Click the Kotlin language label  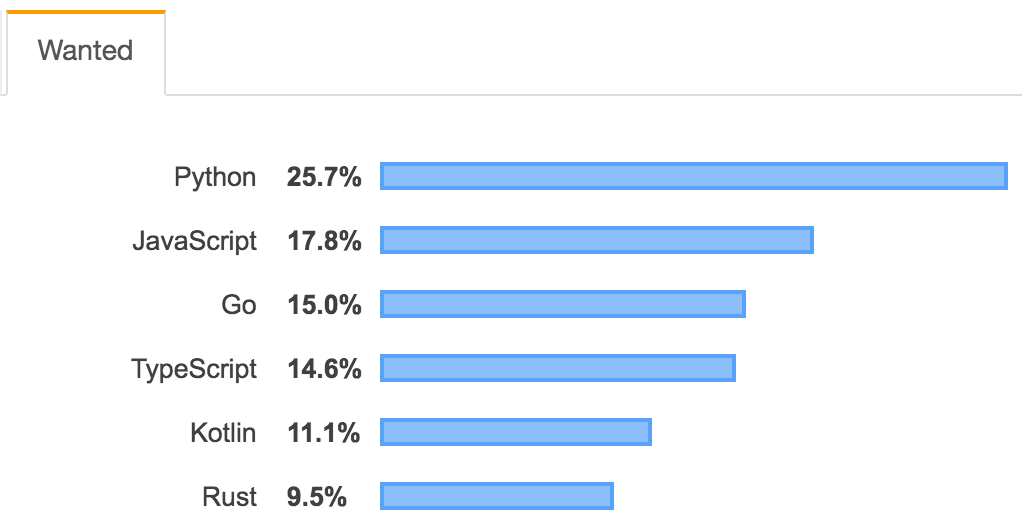pos(223,432)
